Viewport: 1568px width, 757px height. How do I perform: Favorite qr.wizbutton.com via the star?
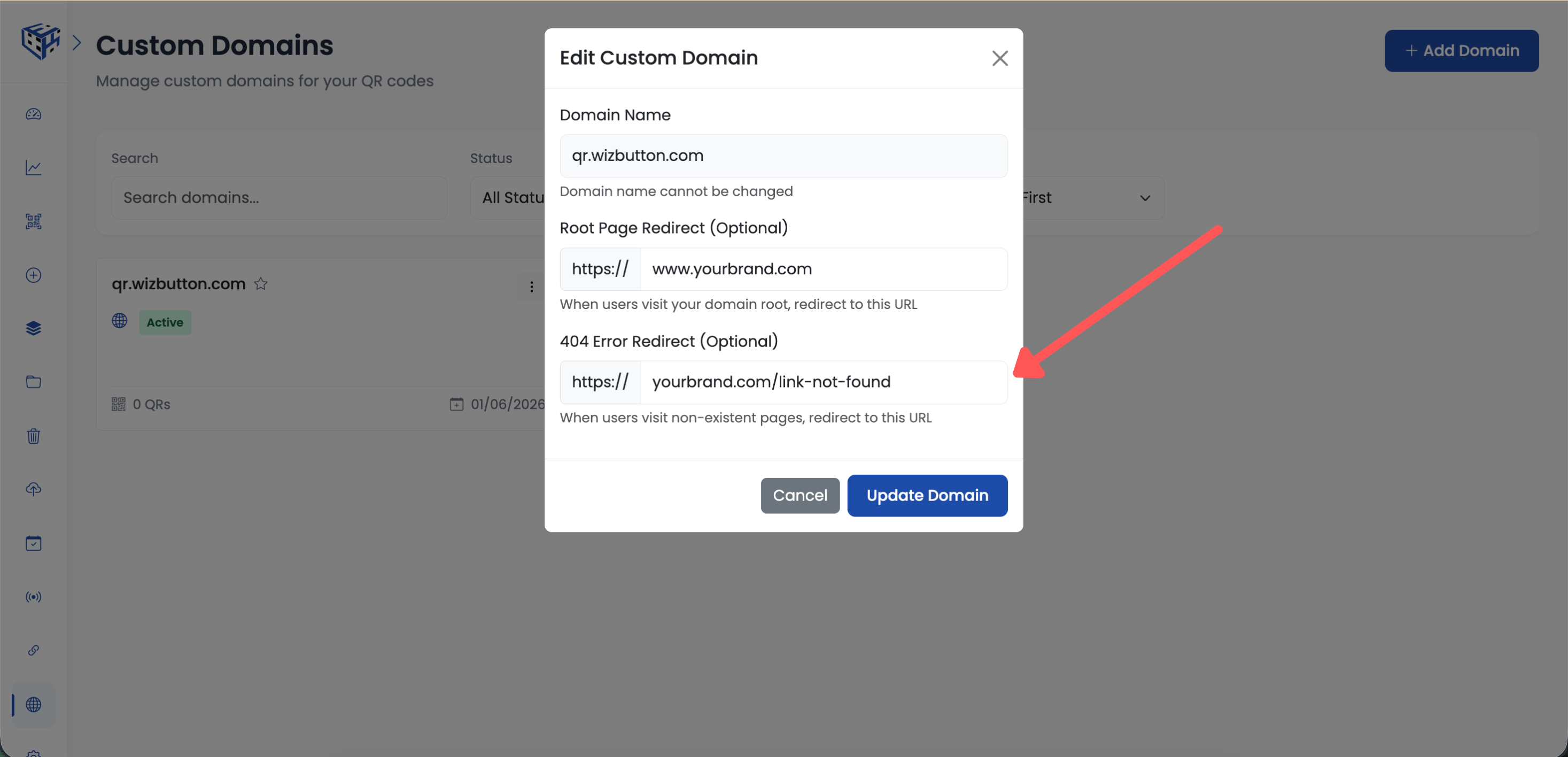click(260, 284)
